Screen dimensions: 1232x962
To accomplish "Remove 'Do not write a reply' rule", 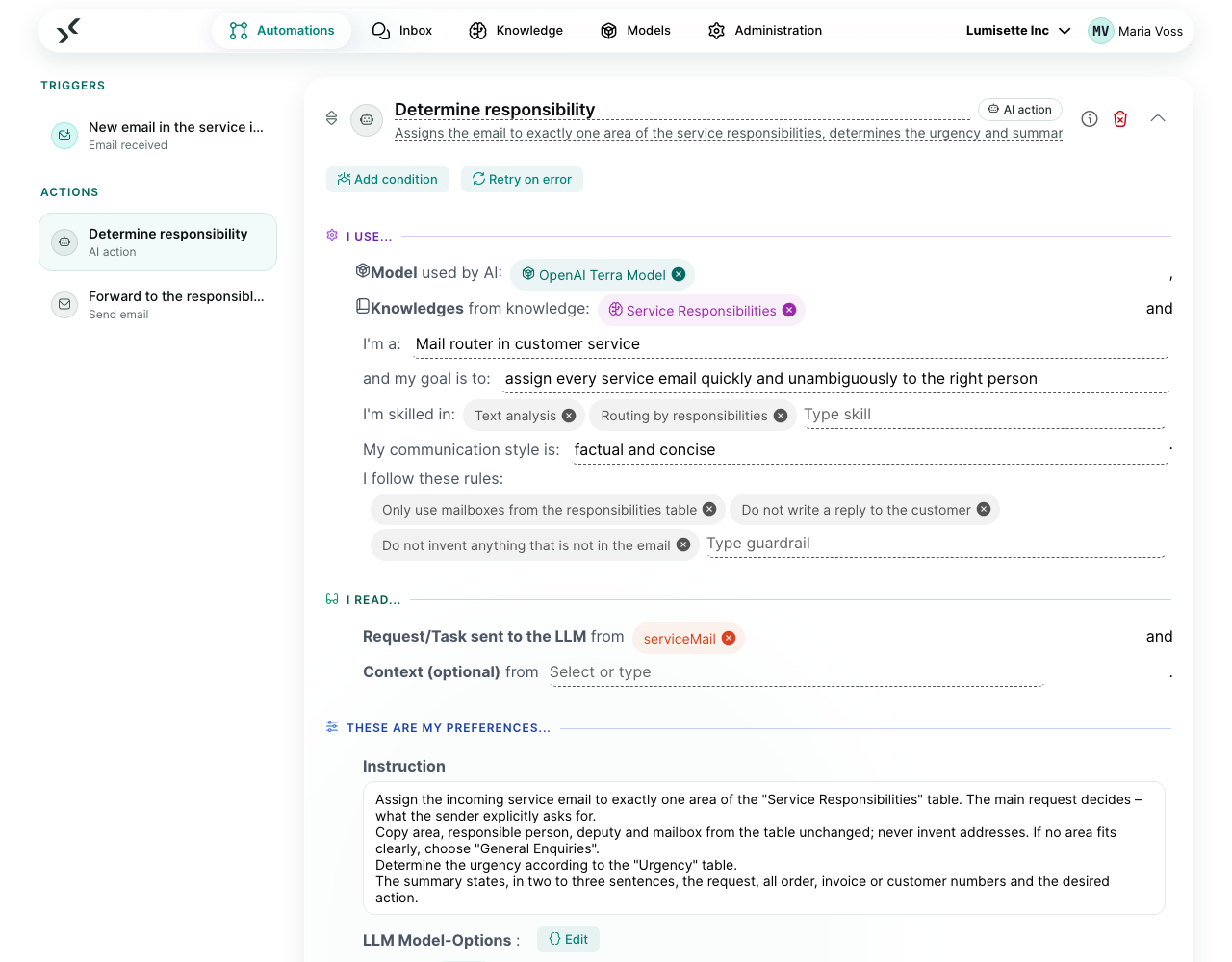I will click(984, 509).
